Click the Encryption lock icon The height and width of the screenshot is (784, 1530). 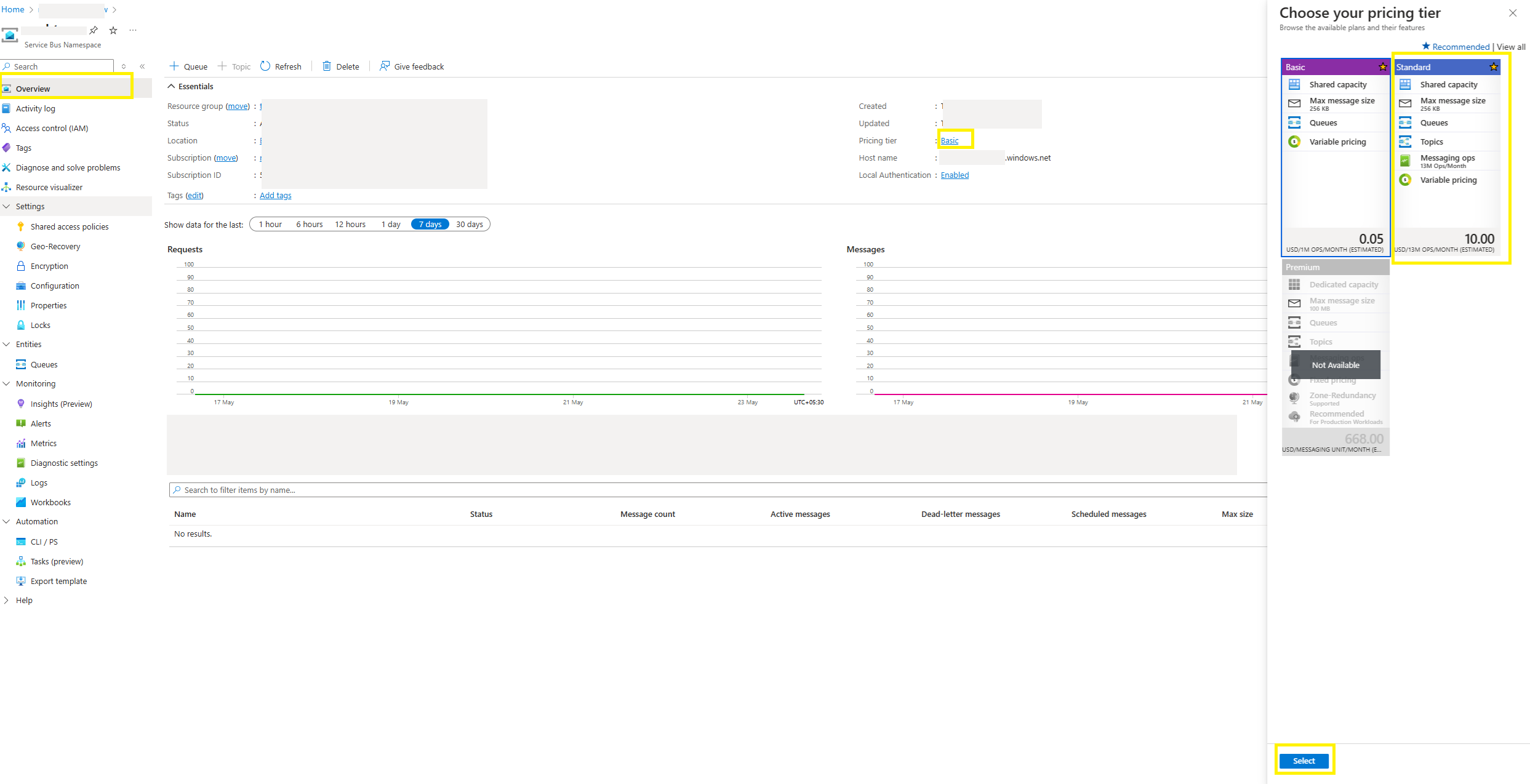click(x=21, y=266)
